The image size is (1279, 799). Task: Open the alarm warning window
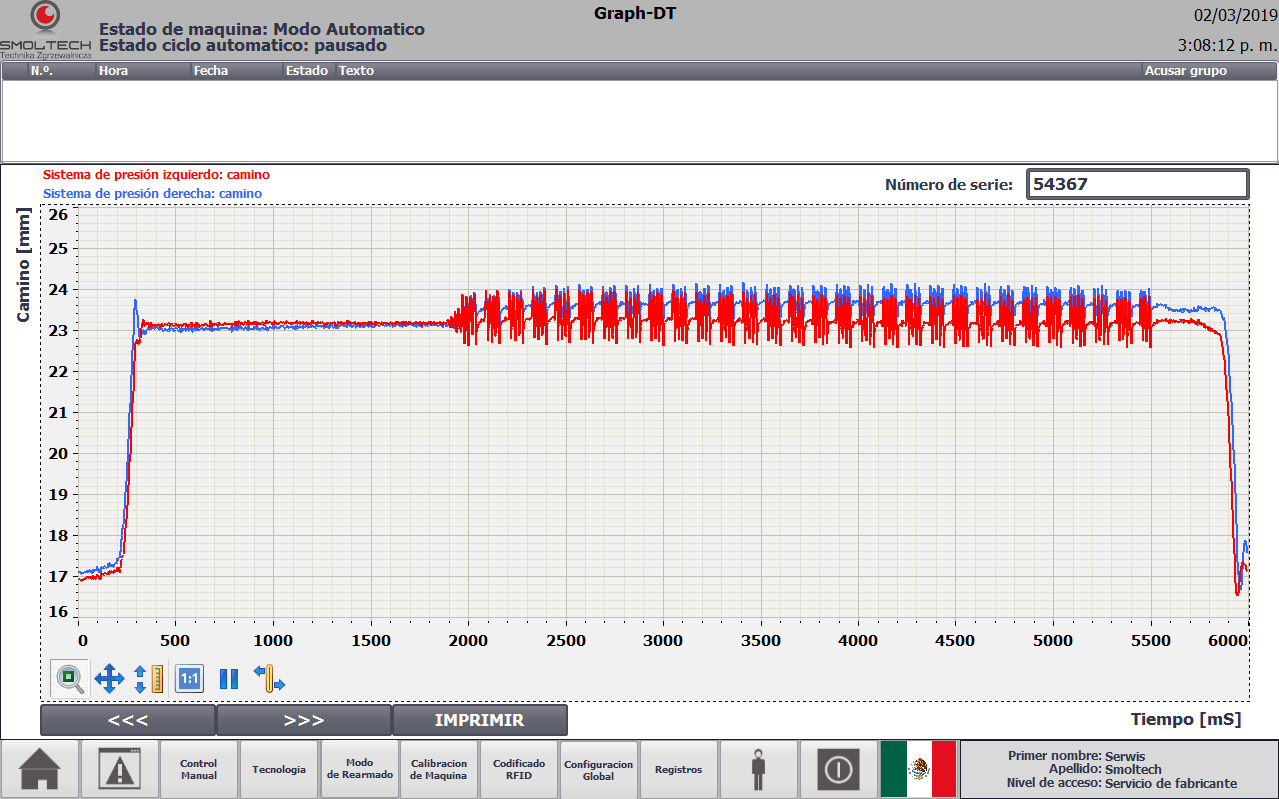click(x=119, y=769)
